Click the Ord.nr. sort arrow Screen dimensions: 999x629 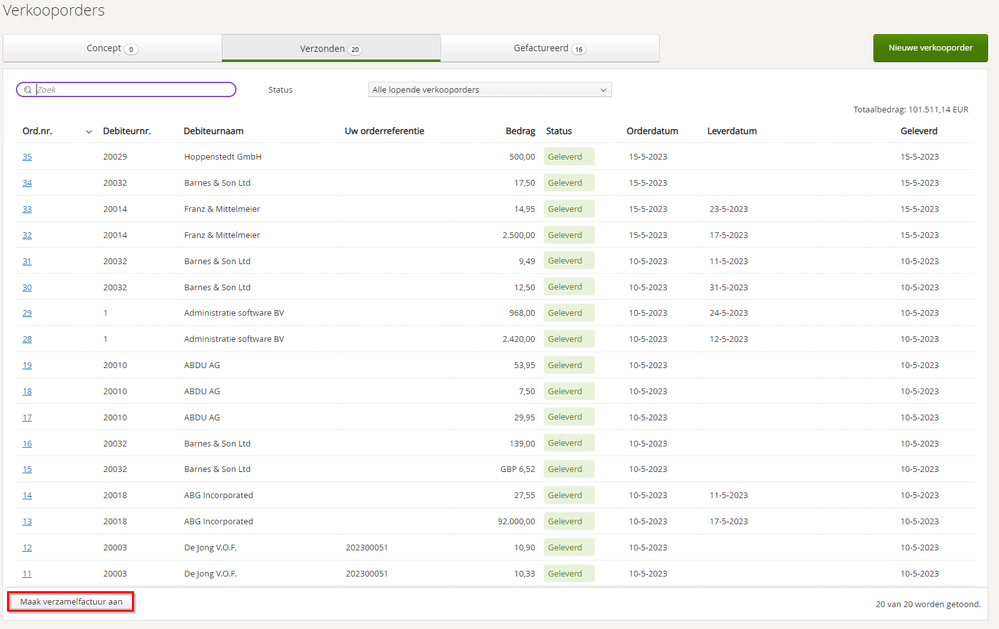click(x=89, y=132)
